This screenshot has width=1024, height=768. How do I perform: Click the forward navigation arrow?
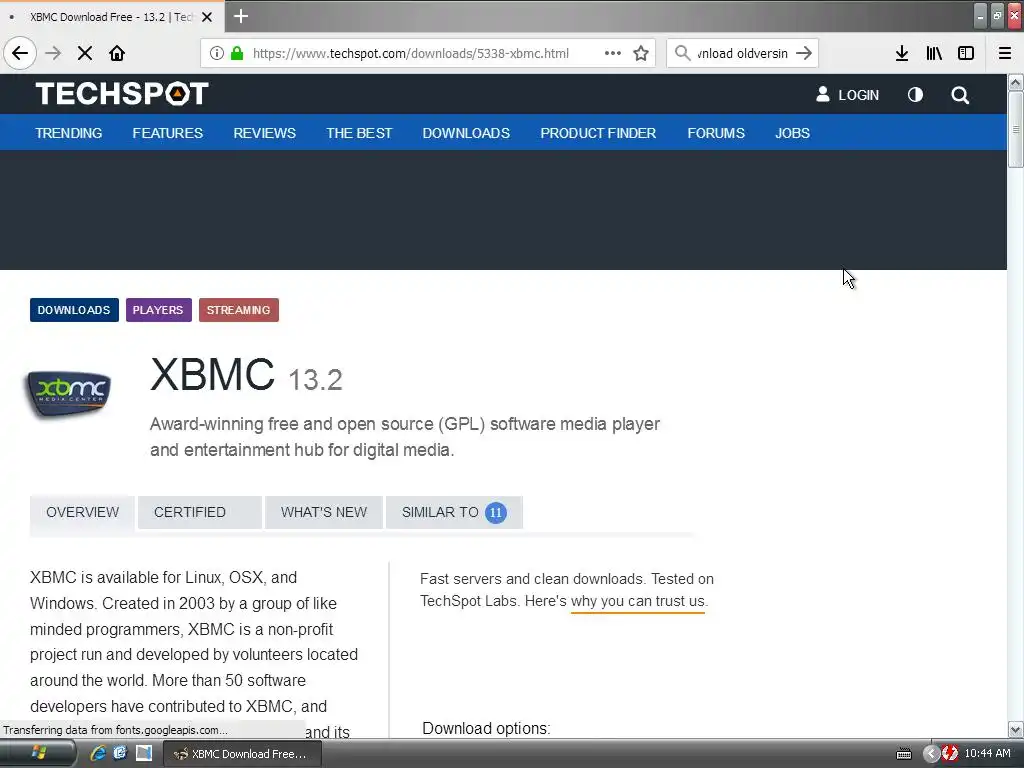tap(54, 53)
